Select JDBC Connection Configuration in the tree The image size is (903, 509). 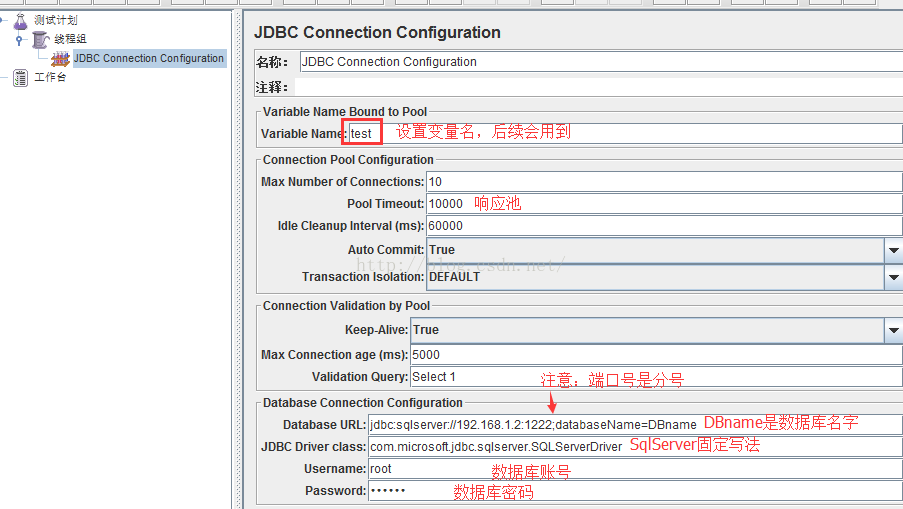pos(149,58)
